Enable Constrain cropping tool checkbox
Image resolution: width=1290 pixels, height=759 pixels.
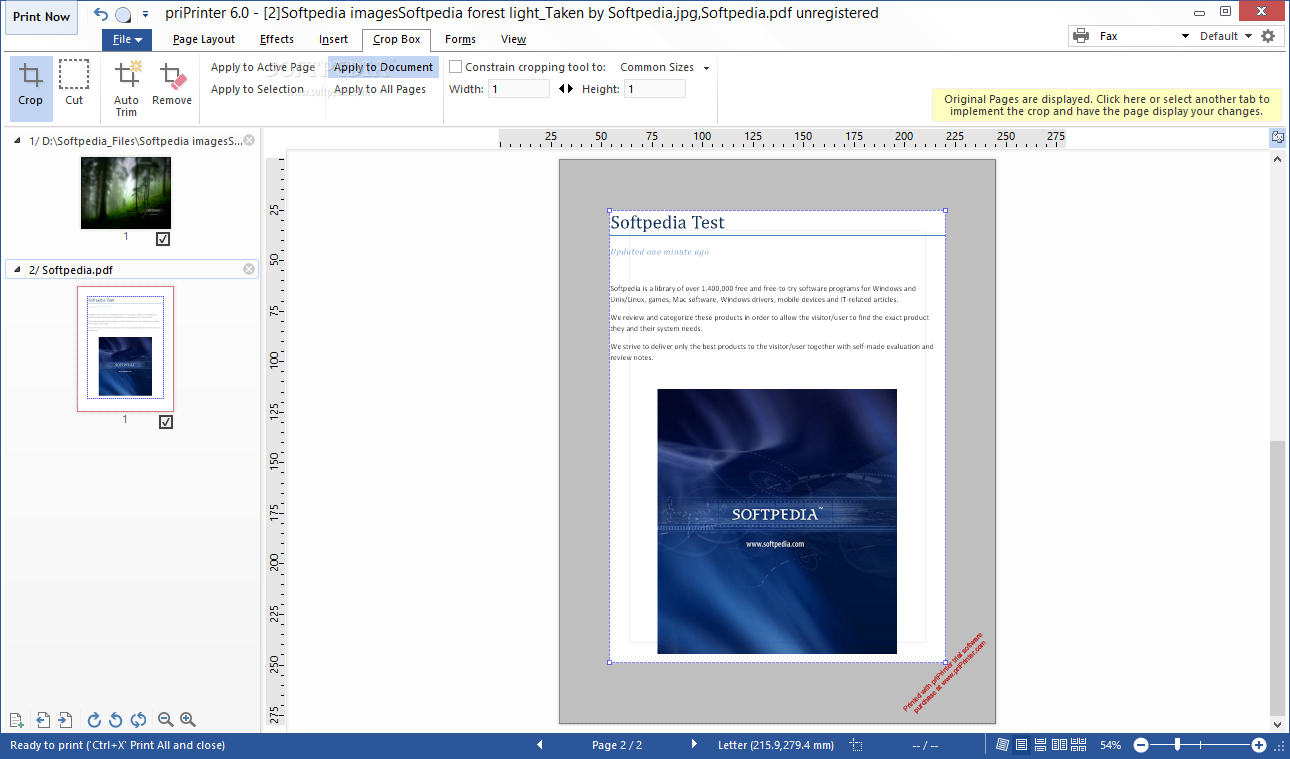pos(456,67)
